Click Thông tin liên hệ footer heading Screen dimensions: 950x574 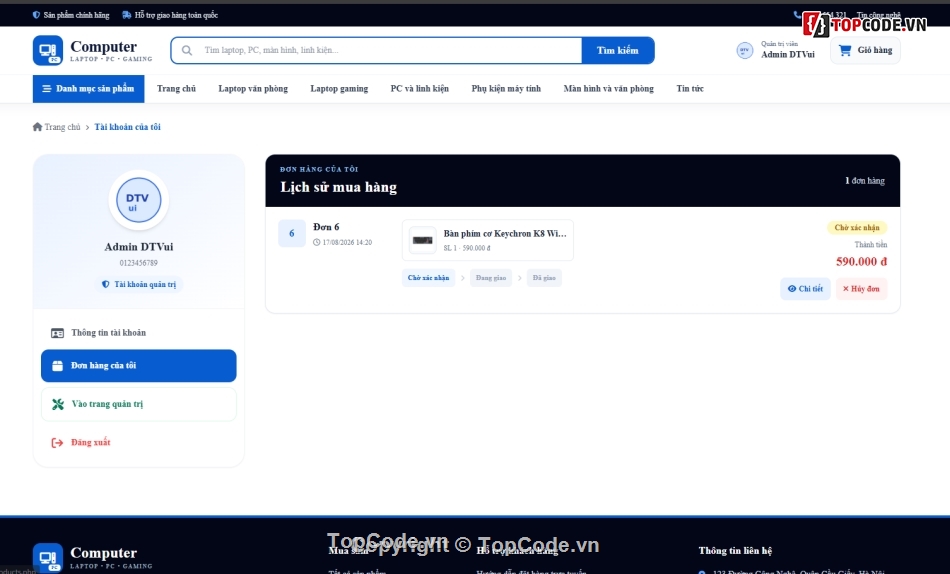(735, 550)
